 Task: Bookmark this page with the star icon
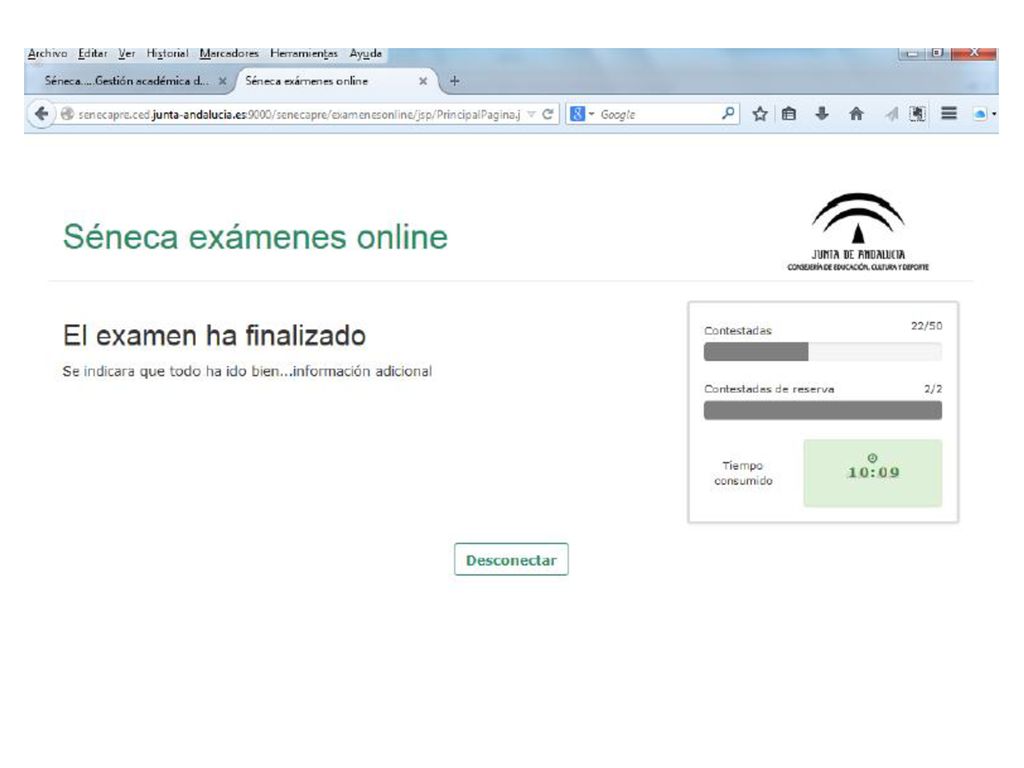pos(760,114)
